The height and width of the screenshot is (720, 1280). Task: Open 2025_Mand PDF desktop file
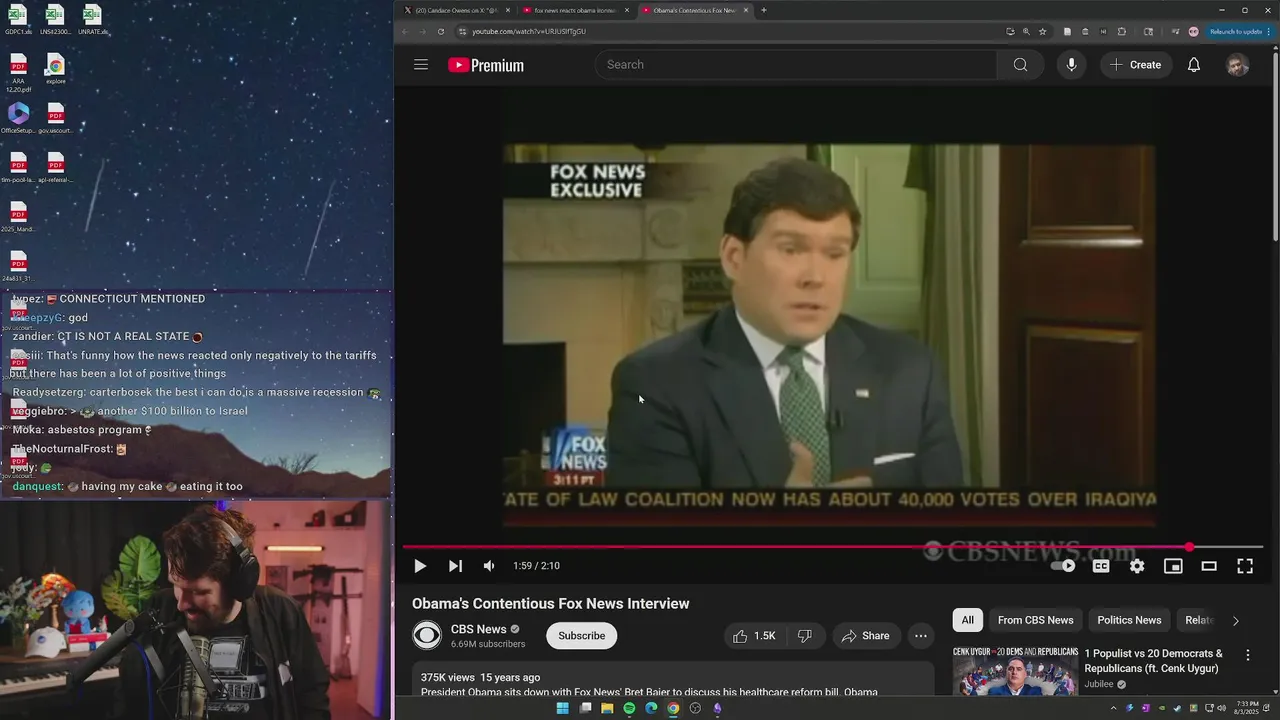[x=18, y=217]
